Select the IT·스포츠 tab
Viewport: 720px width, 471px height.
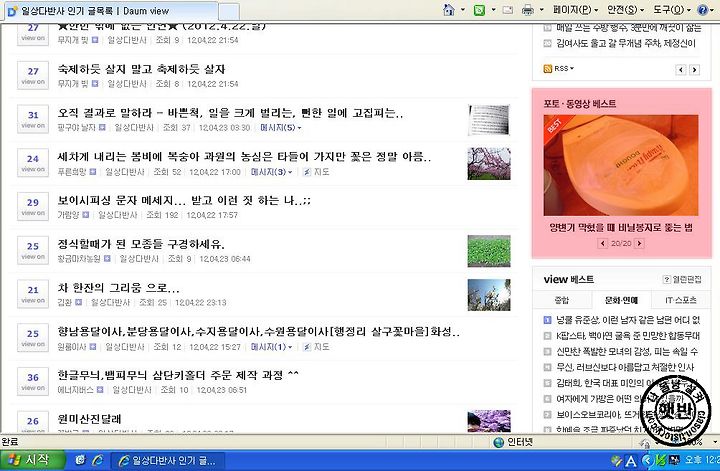[681, 300]
